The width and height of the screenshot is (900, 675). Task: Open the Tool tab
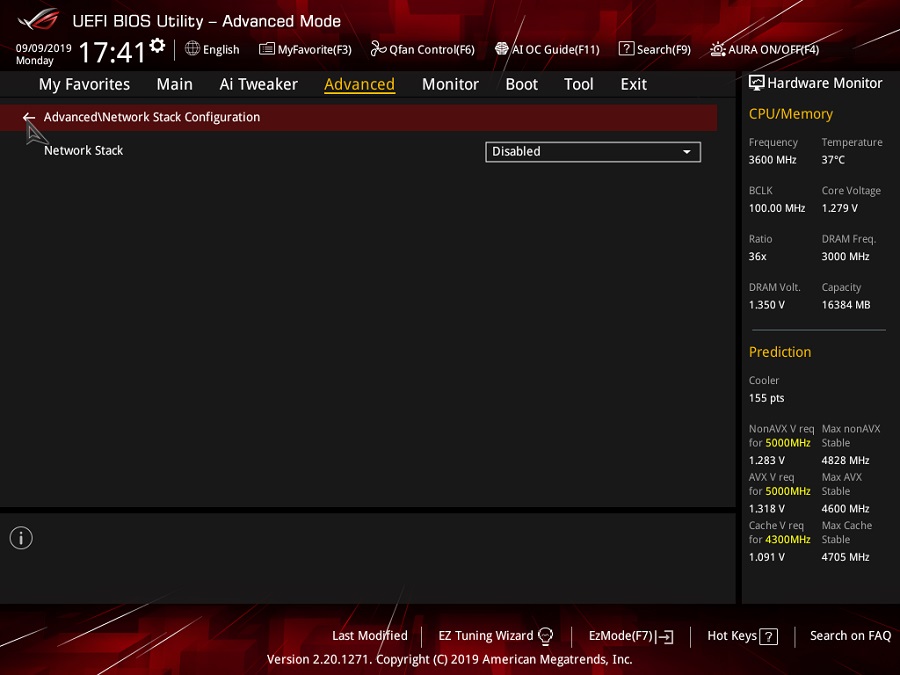tap(579, 84)
